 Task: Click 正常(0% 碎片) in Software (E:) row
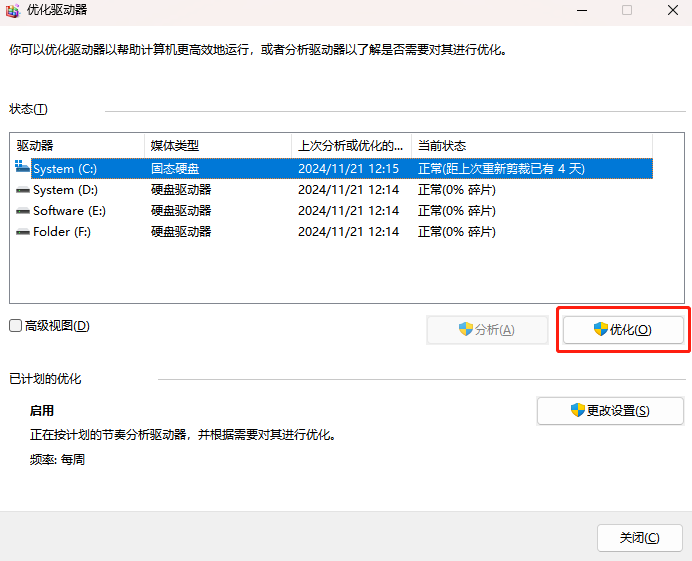coord(457,211)
